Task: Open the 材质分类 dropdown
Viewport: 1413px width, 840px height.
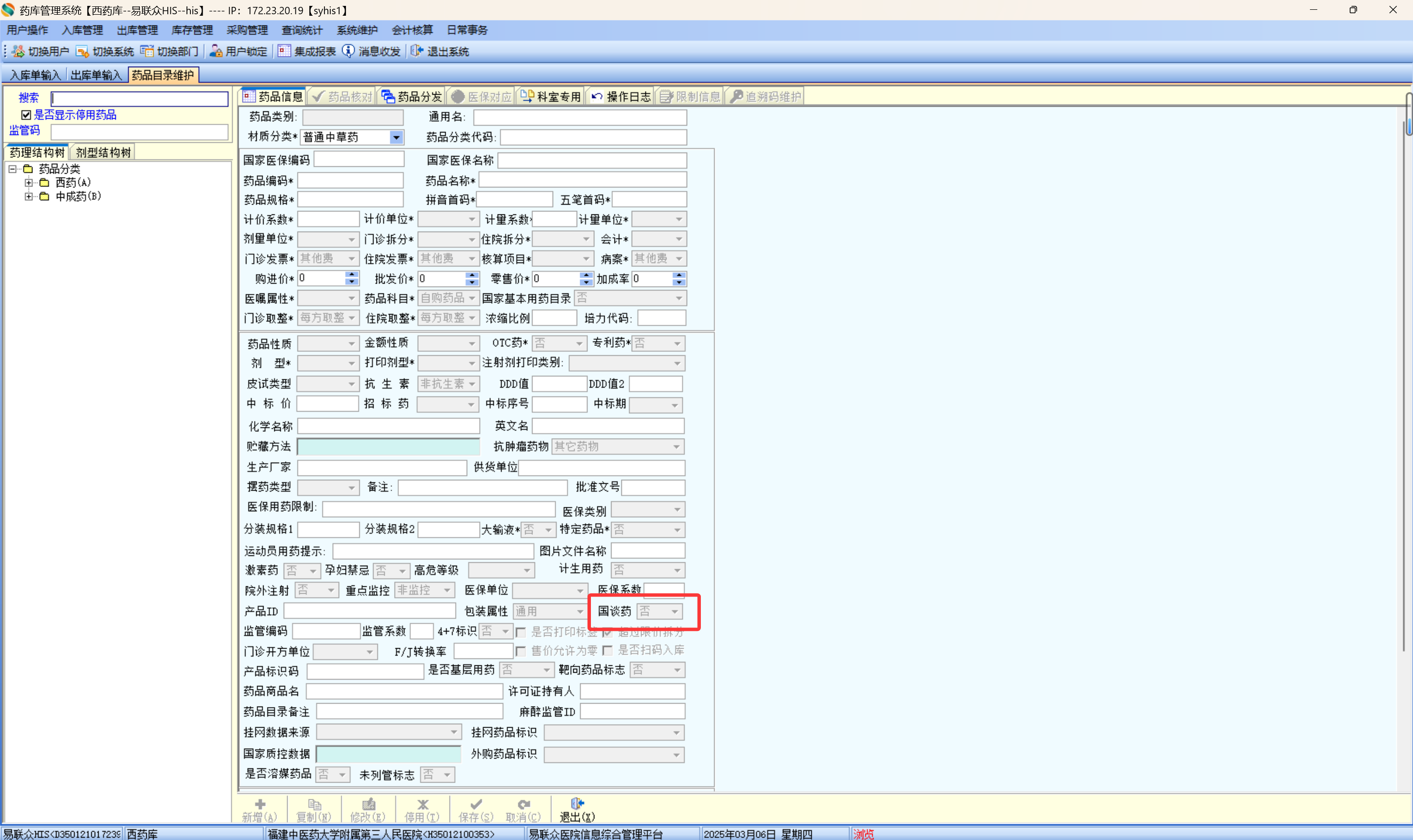Action: (x=396, y=137)
